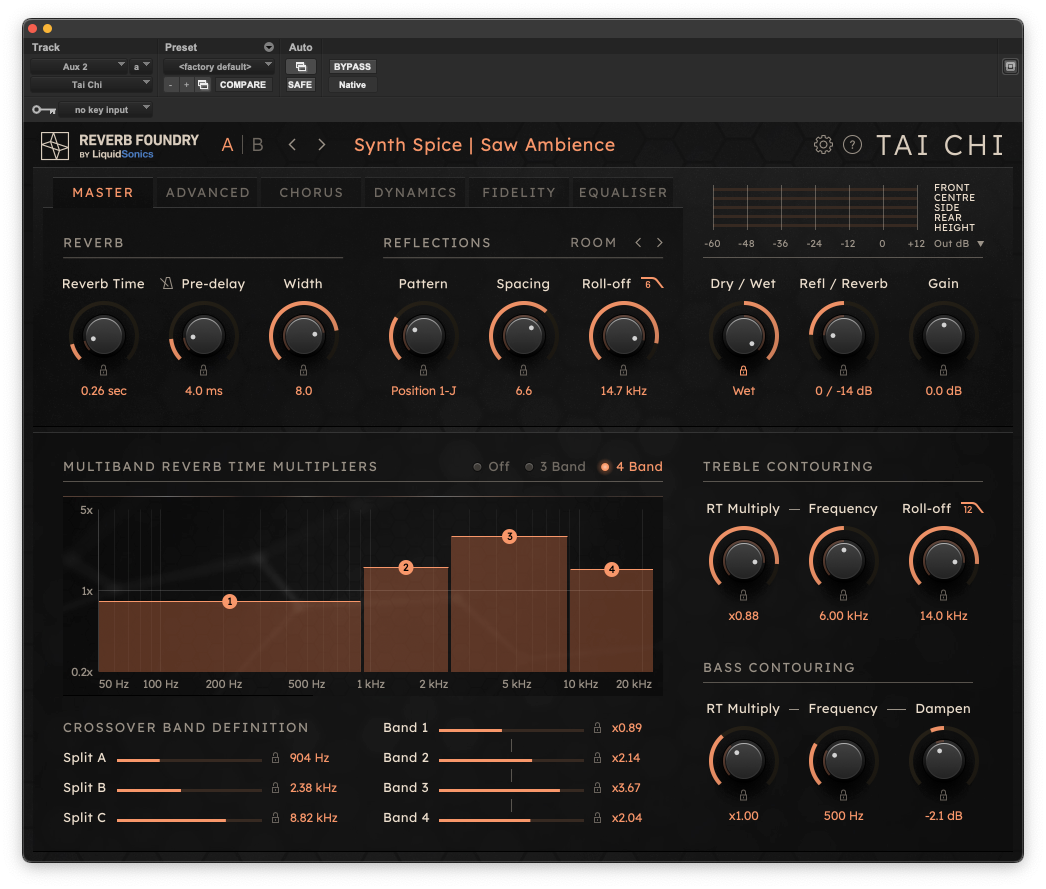Open the EQUALISER tab
Screen dimensions: 1046x889
[623, 193]
